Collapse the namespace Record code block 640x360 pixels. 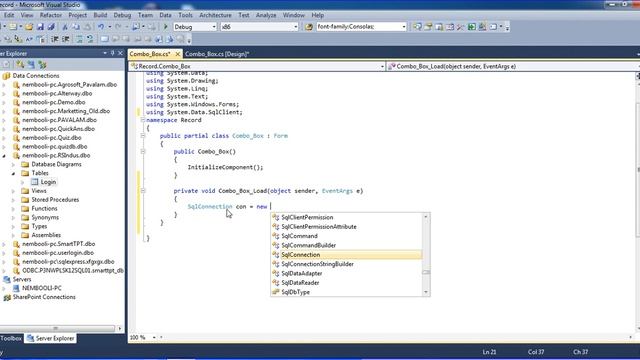pyautogui.click(x=143, y=120)
